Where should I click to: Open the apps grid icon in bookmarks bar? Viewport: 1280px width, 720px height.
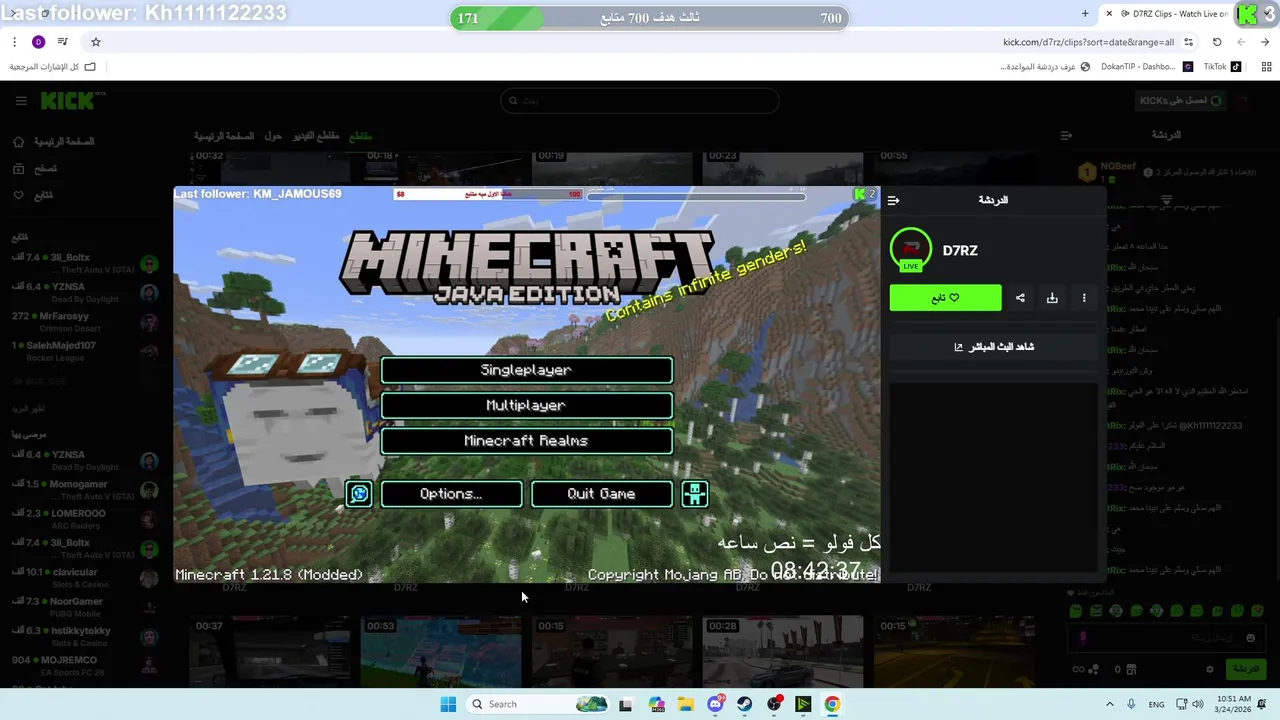pos(1266,67)
